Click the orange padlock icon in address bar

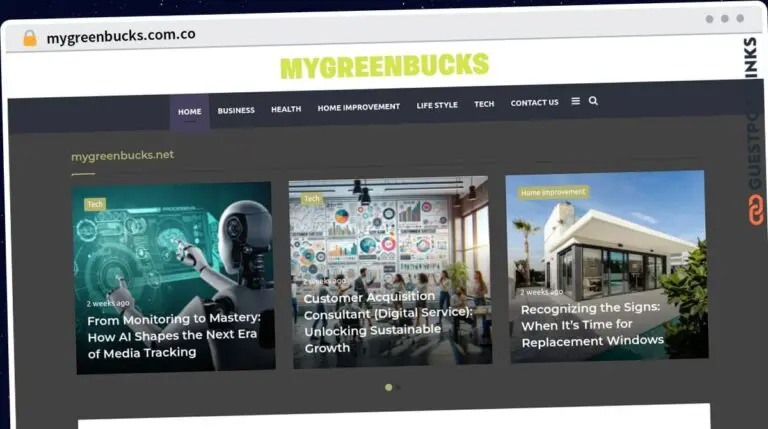pyautogui.click(x=30, y=38)
